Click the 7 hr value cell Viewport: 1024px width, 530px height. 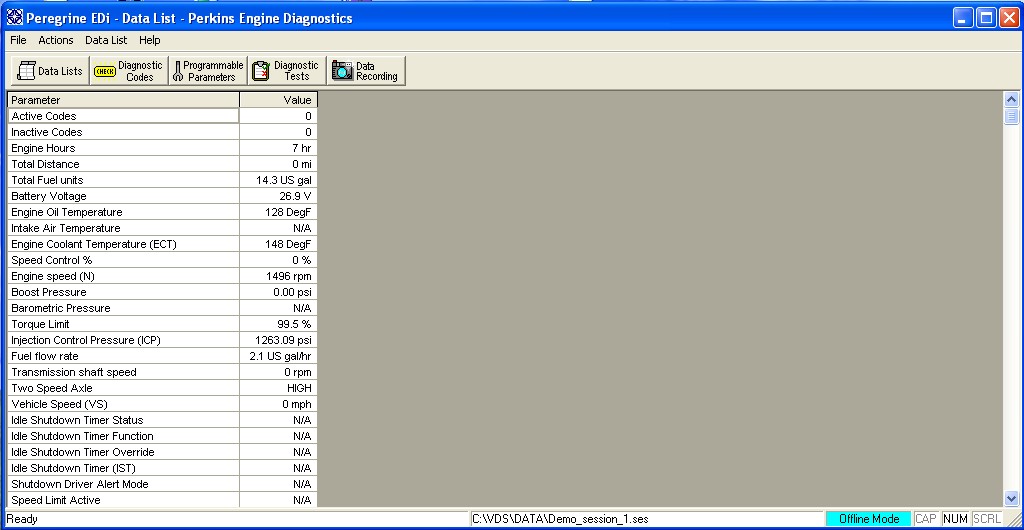(279, 148)
